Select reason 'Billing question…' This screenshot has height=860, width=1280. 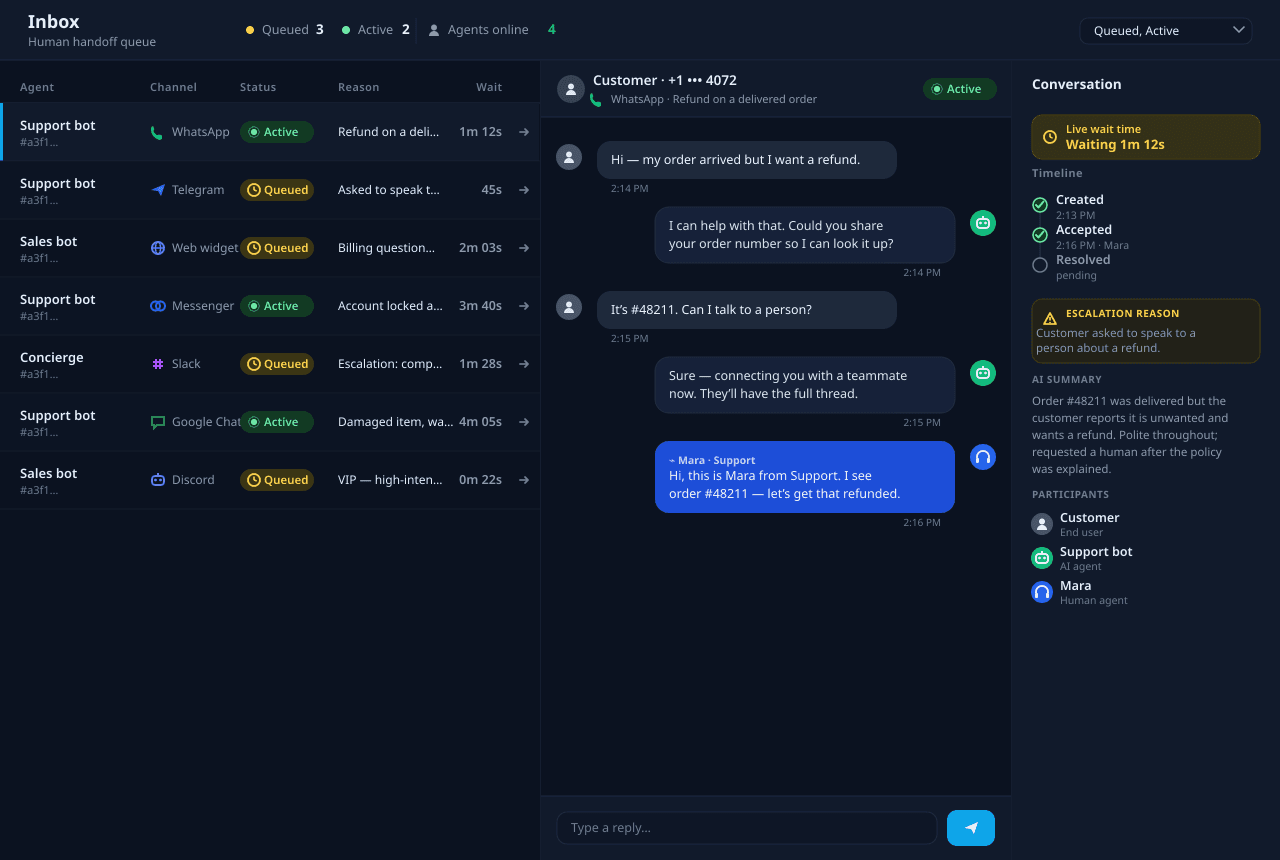(386, 248)
